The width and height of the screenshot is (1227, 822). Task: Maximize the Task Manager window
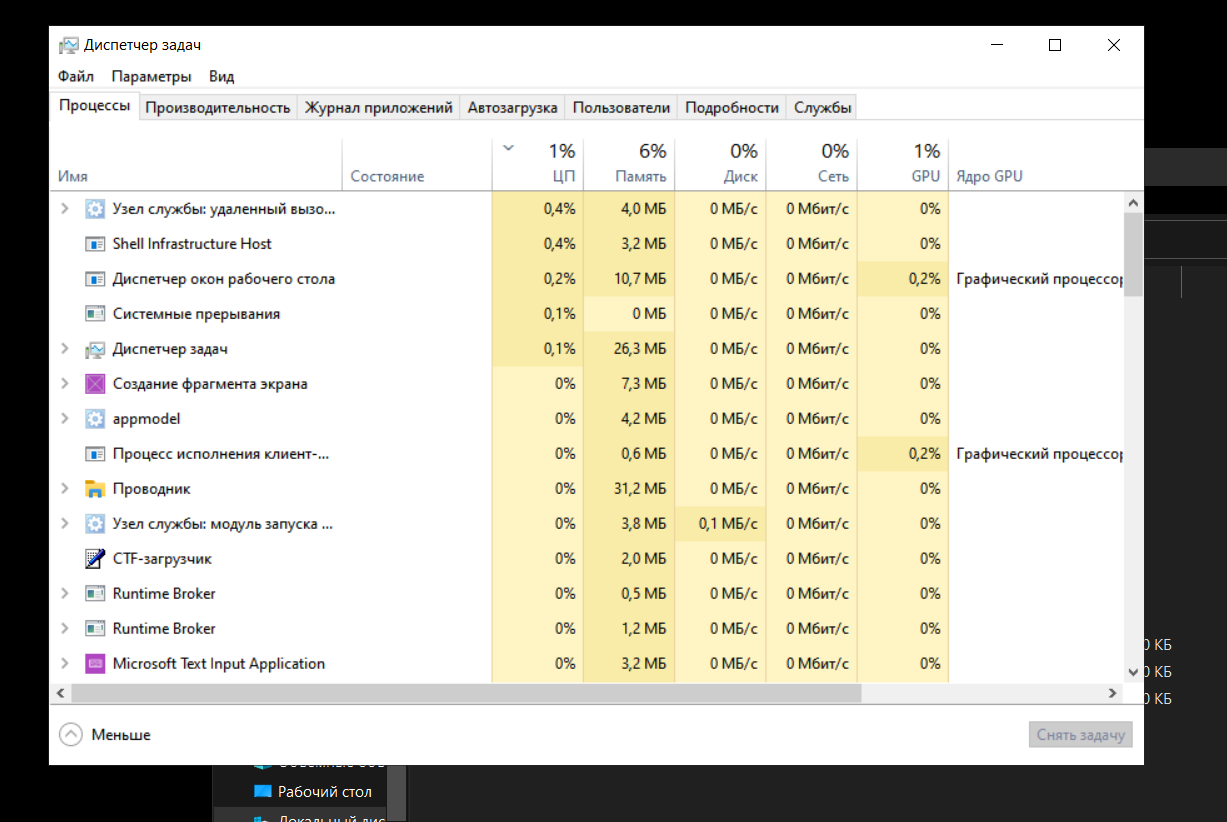pos(1055,45)
